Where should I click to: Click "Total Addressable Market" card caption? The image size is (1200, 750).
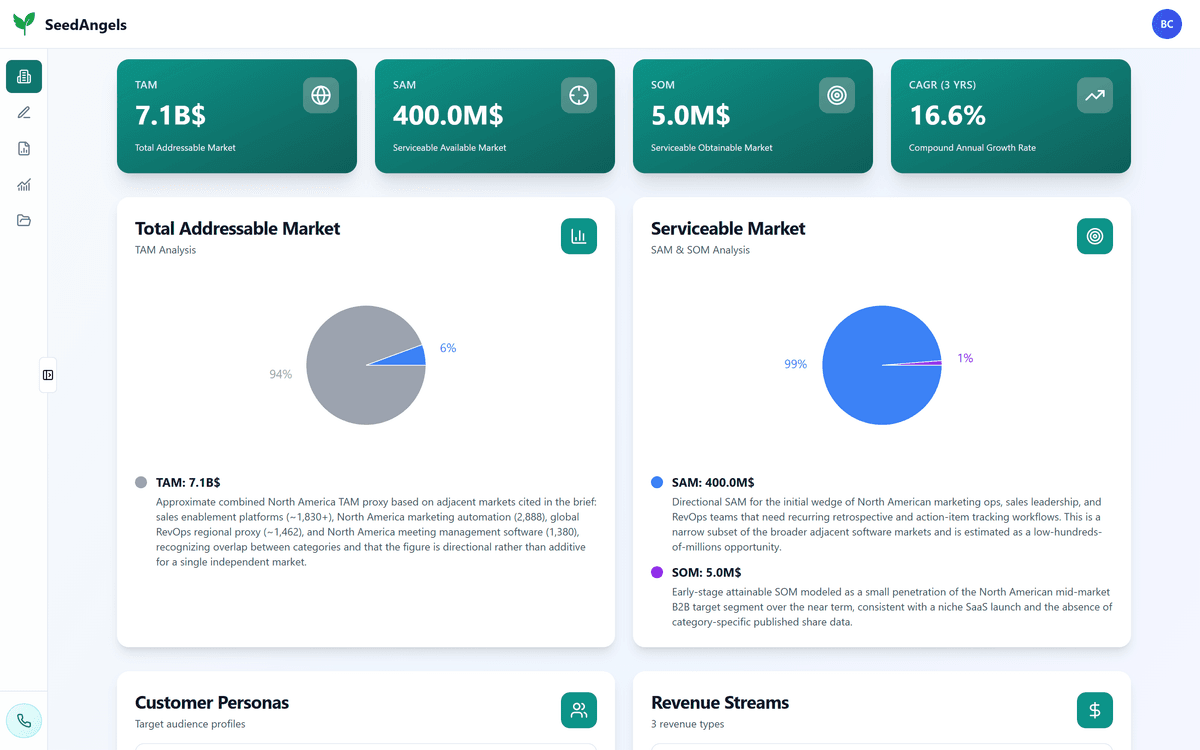[185, 148]
